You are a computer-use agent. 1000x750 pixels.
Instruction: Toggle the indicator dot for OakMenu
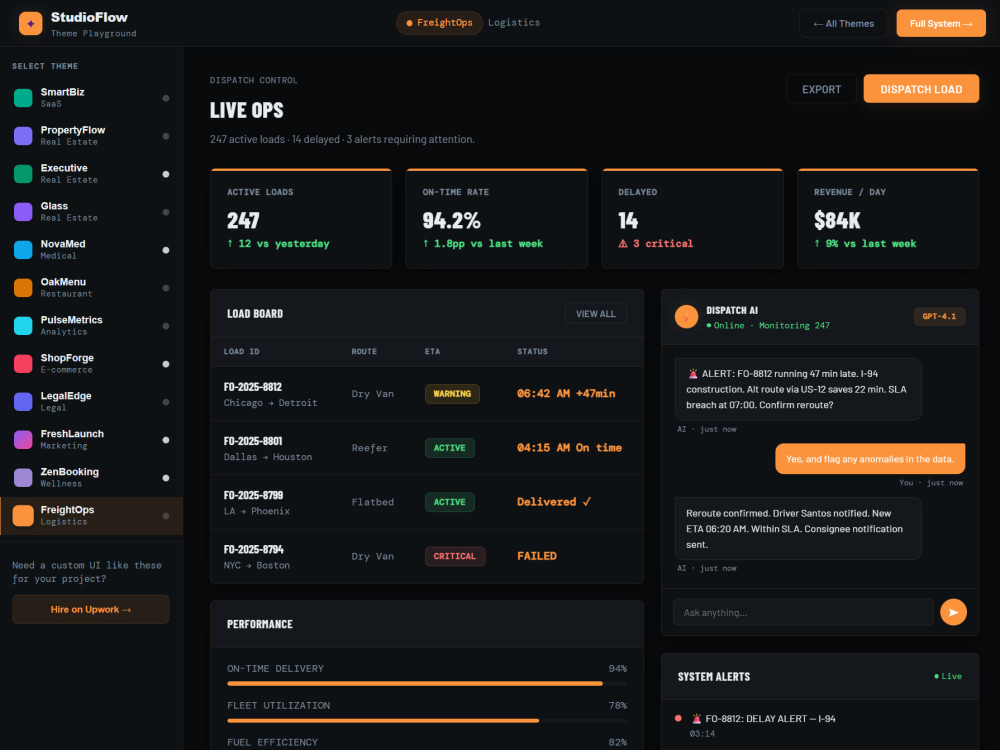click(166, 288)
